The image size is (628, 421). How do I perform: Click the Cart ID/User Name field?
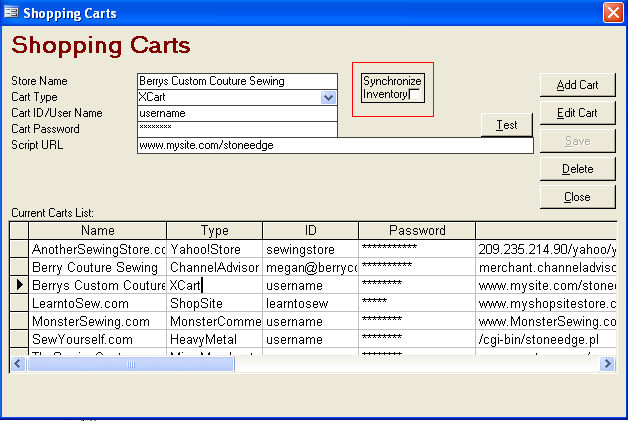(237, 113)
